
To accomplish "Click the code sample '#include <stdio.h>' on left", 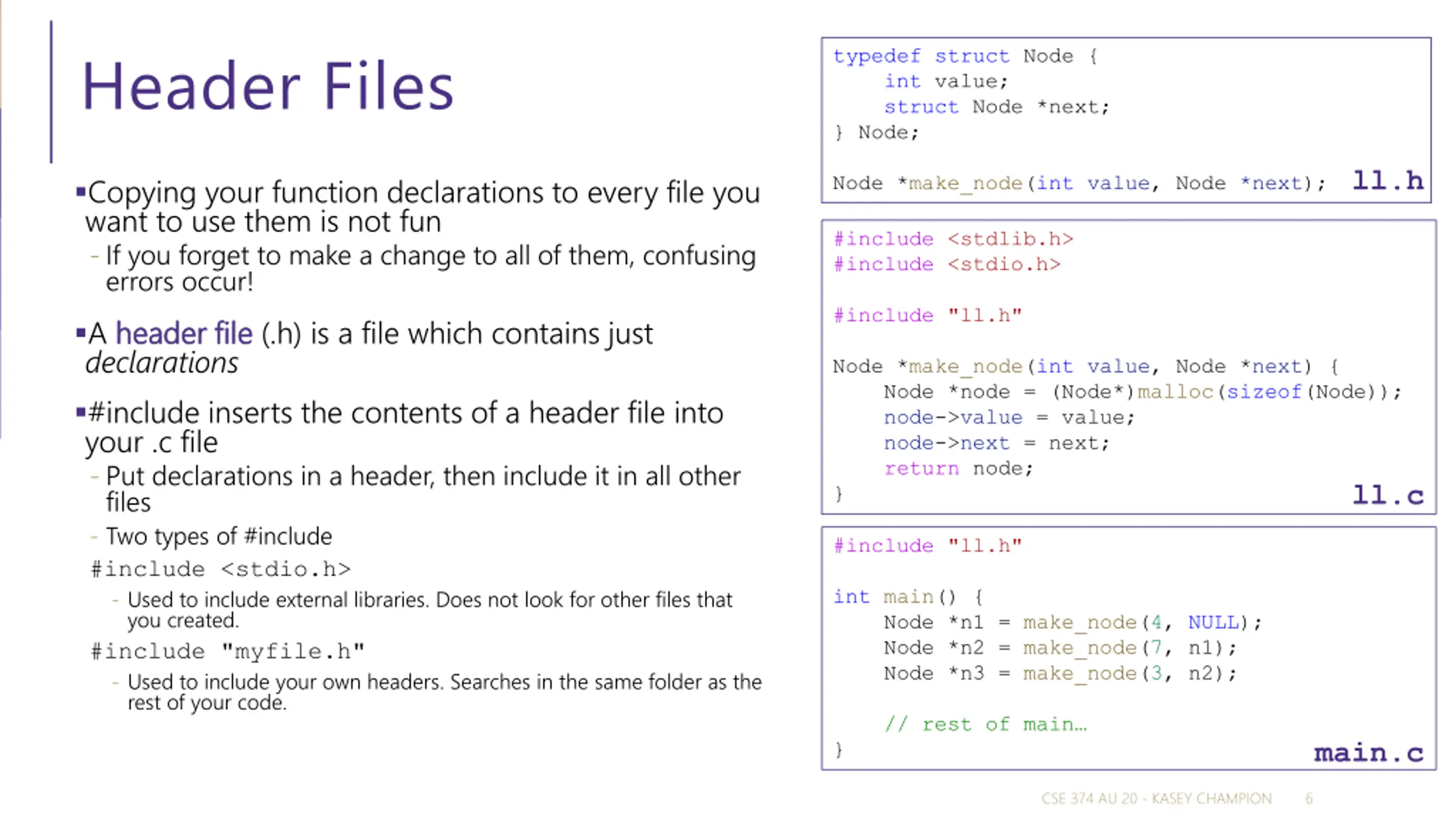I will pyautogui.click(x=221, y=569).
